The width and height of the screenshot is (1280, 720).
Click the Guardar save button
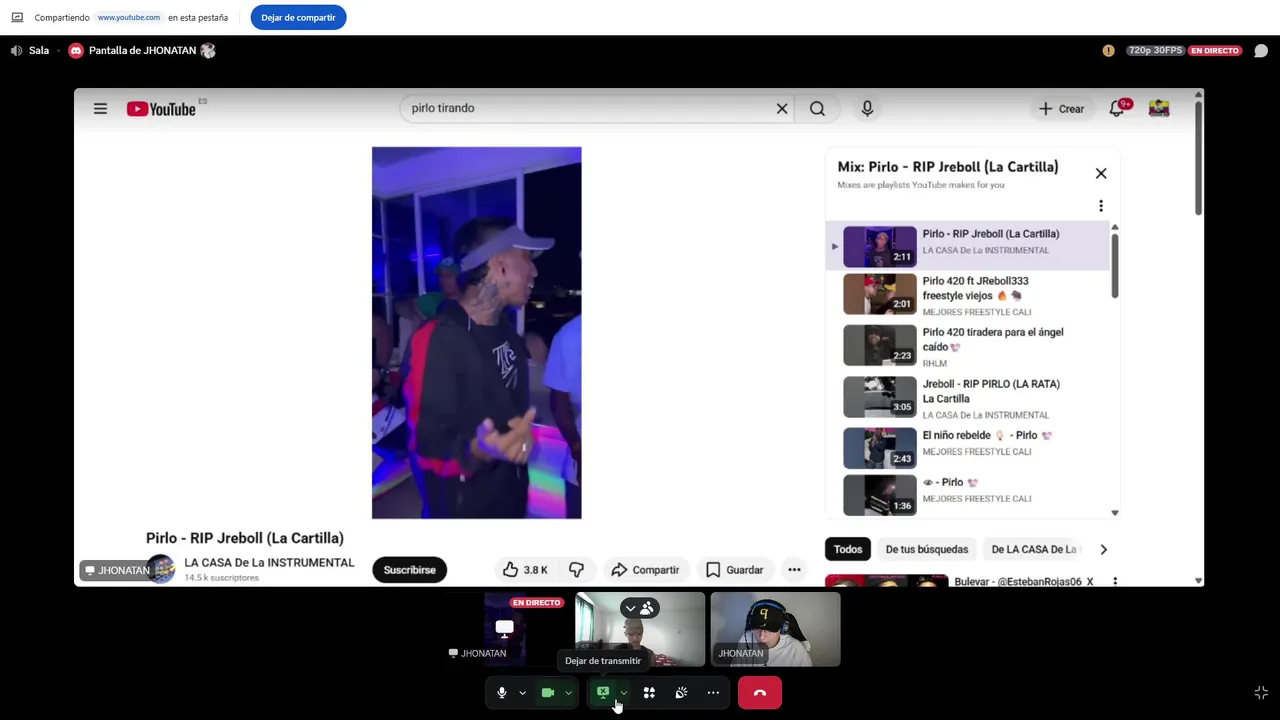coord(734,570)
